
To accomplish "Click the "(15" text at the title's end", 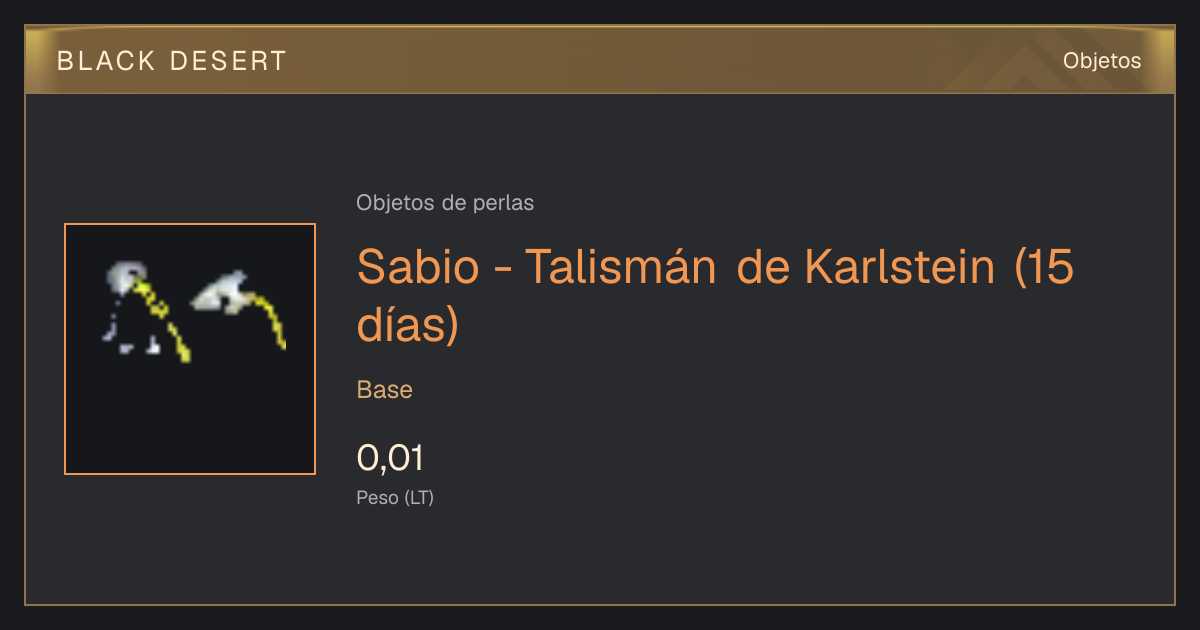I will tap(1044, 268).
